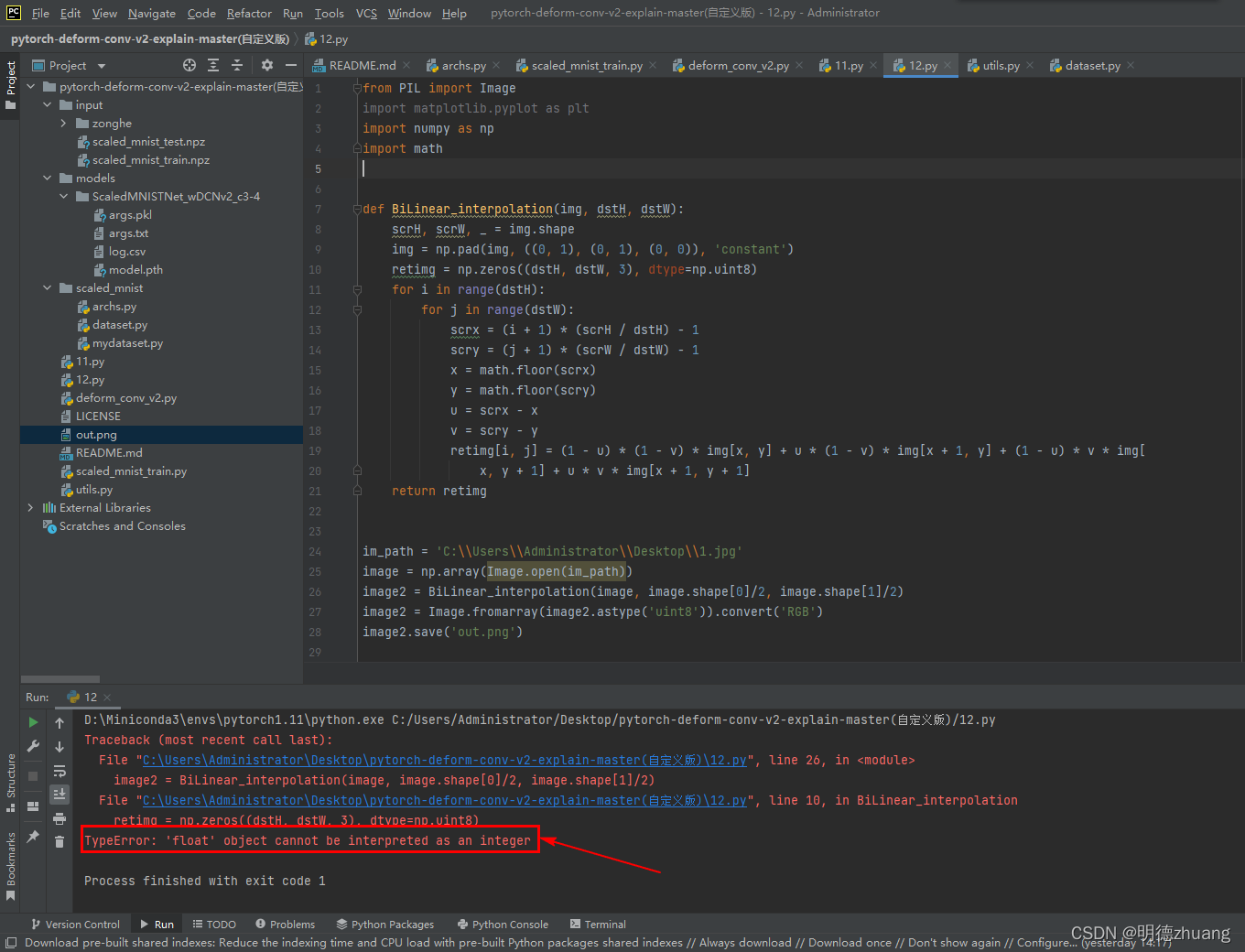Click the stop process square icon

coord(34,775)
